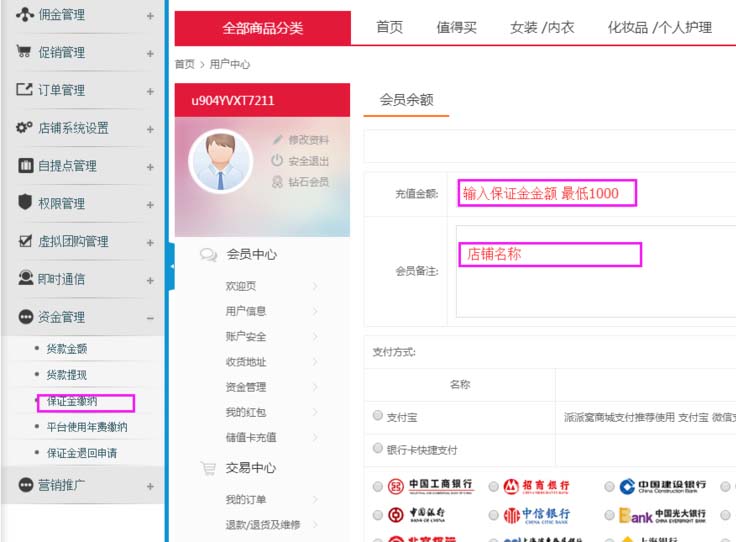The width and height of the screenshot is (736, 542).
Task: Select the 支付宝 payment radio button
Action: pos(378,415)
